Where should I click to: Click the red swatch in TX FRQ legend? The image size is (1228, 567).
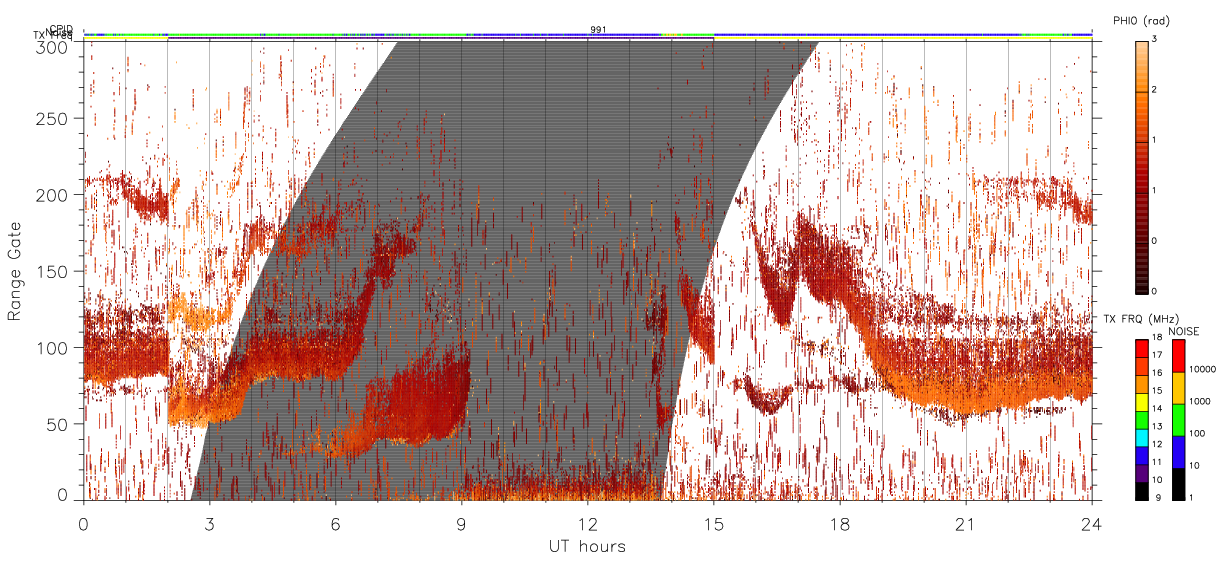(x=1141, y=348)
